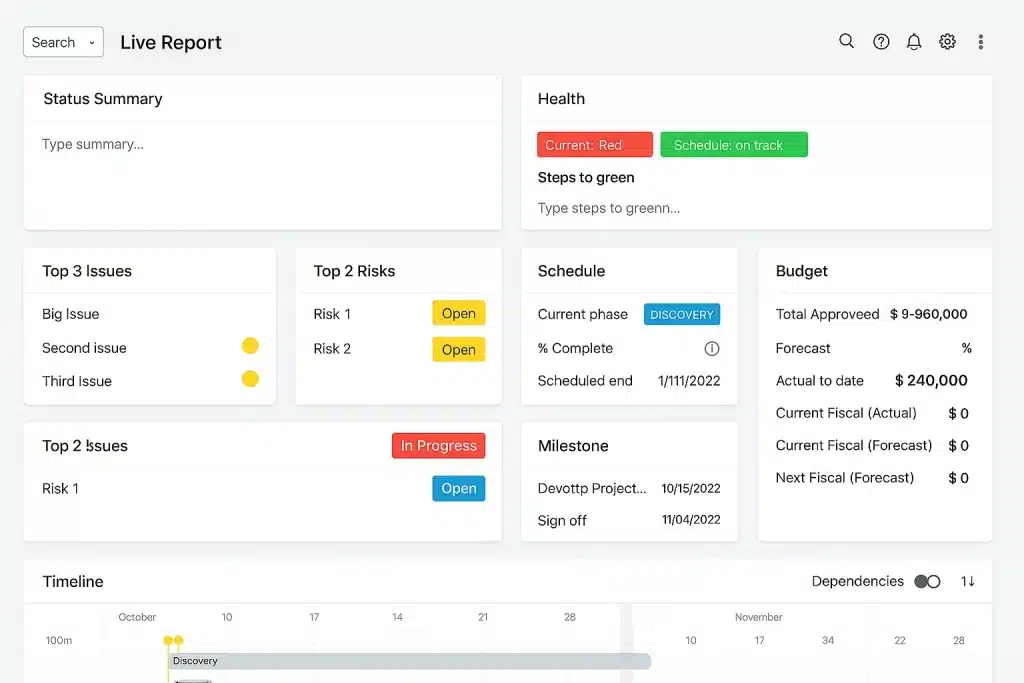Click milestone date 10/15/2022
Image resolution: width=1024 pixels, height=683 pixels.
click(690, 488)
